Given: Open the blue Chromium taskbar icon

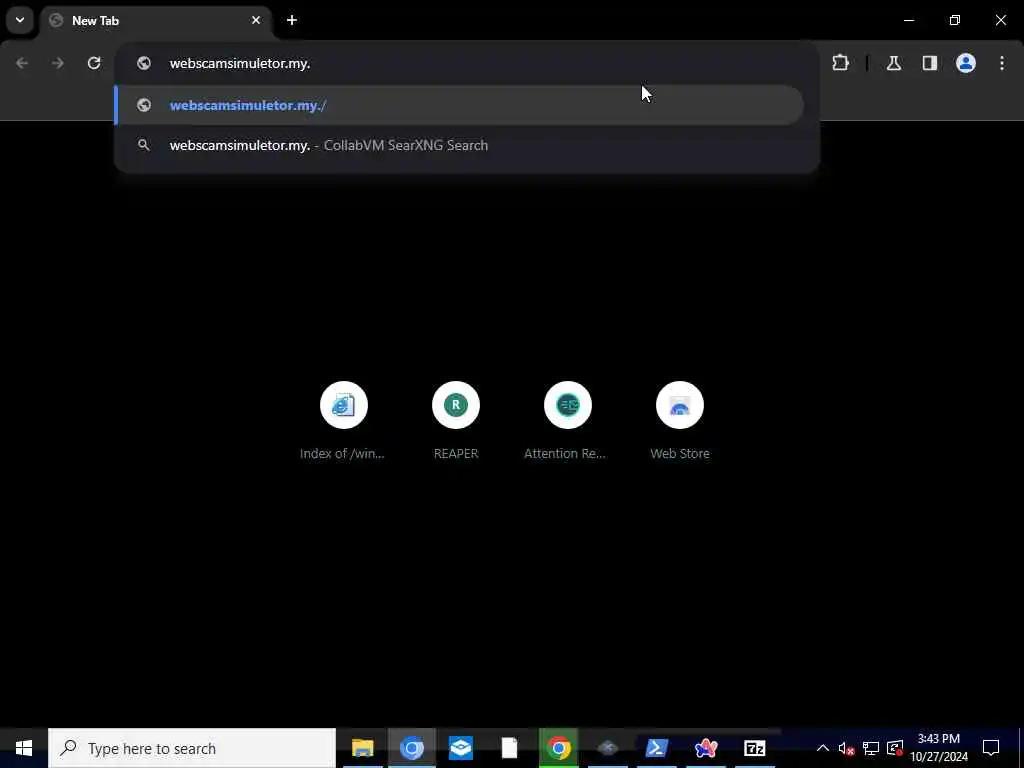Looking at the screenshot, I should tap(411, 748).
